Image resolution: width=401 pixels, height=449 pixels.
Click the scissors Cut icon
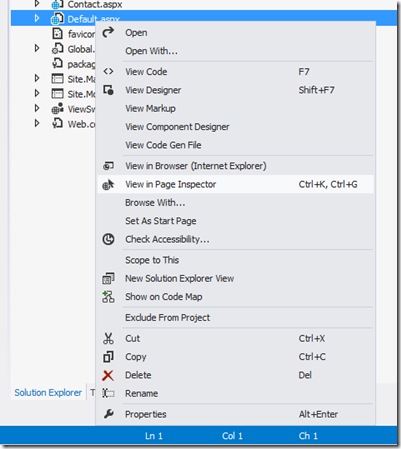(x=108, y=338)
